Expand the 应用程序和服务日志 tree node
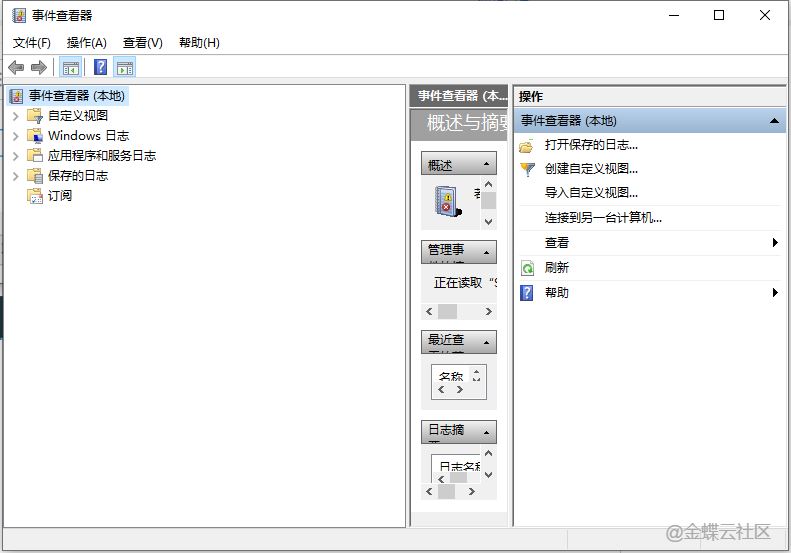Image resolution: width=791 pixels, height=553 pixels. click(x=15, y=156)
